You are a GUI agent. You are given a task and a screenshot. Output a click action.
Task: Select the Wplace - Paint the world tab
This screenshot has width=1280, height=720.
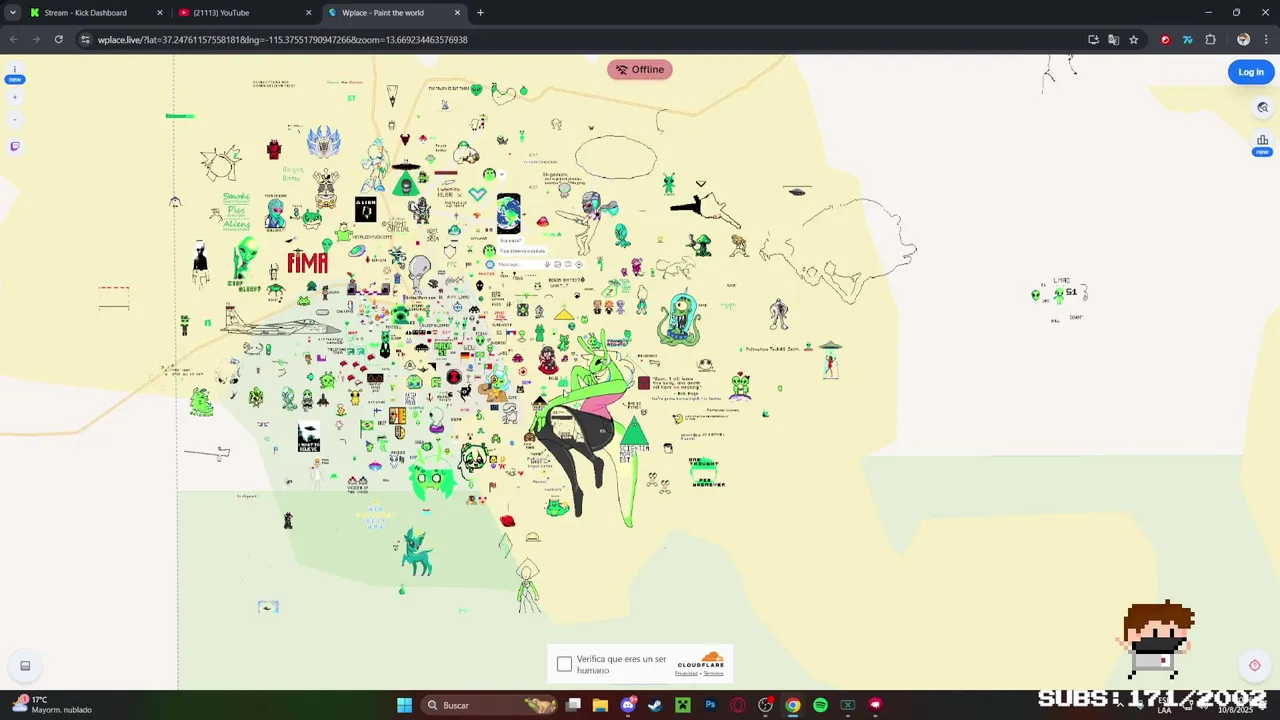[394, 13]
